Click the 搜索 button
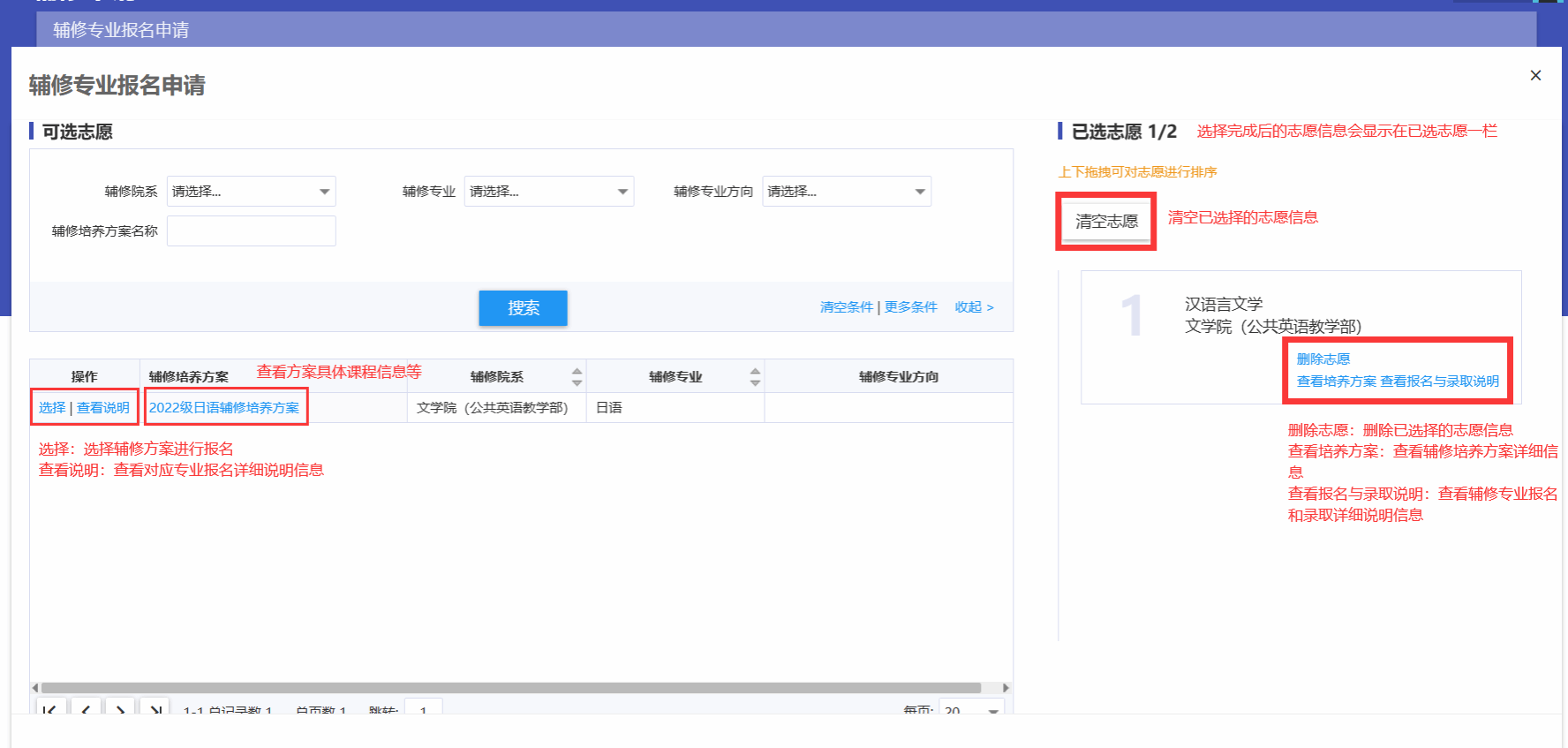This screenshot has height=748, width=1568. (x=523, y=308)
